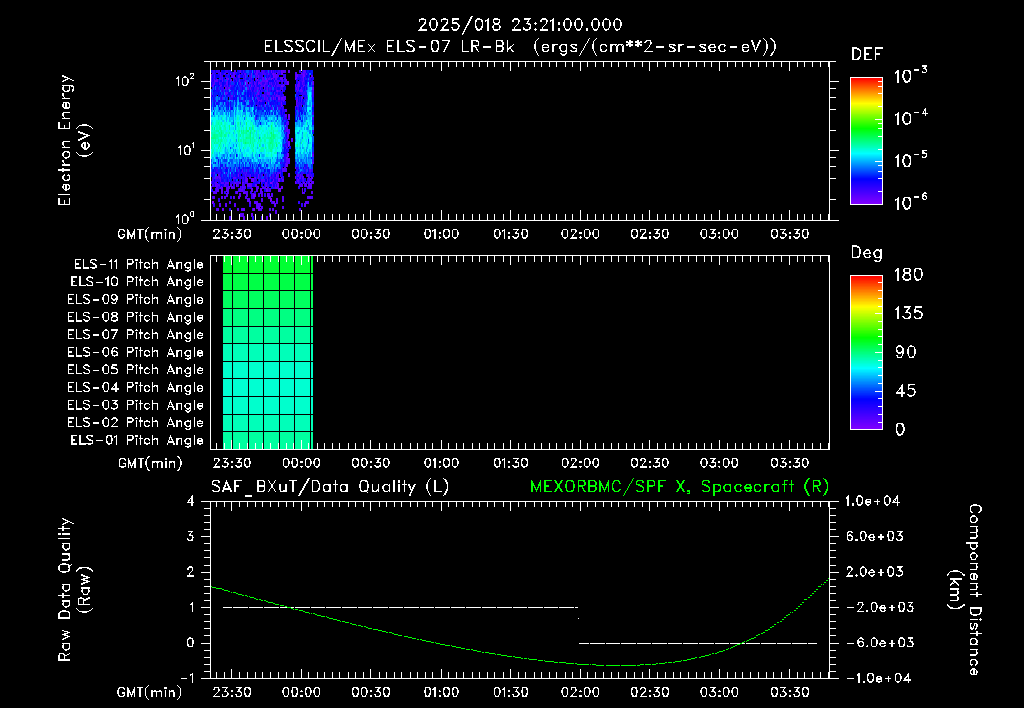Click the 4 value on data quality axis
Image resolution: width=1024 pixels, height=708 pixels.
click(x=191, y=502)
